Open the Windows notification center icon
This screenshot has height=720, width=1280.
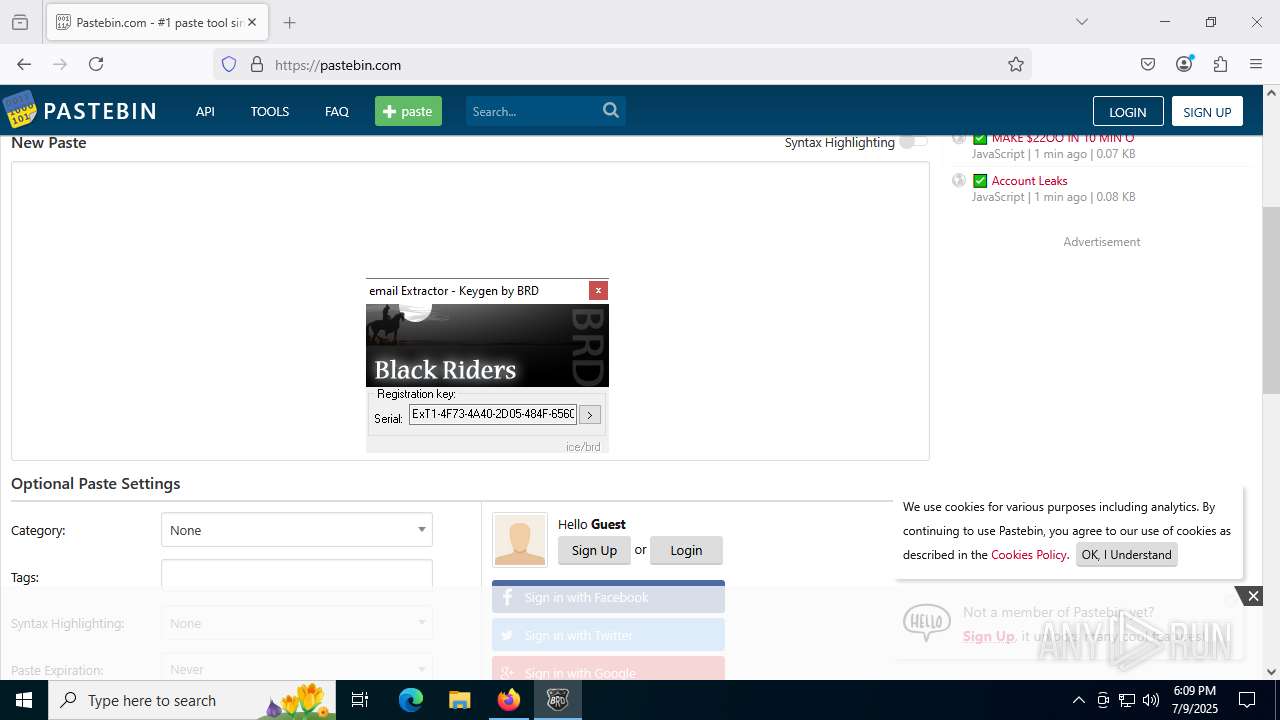coord(1247,700)
